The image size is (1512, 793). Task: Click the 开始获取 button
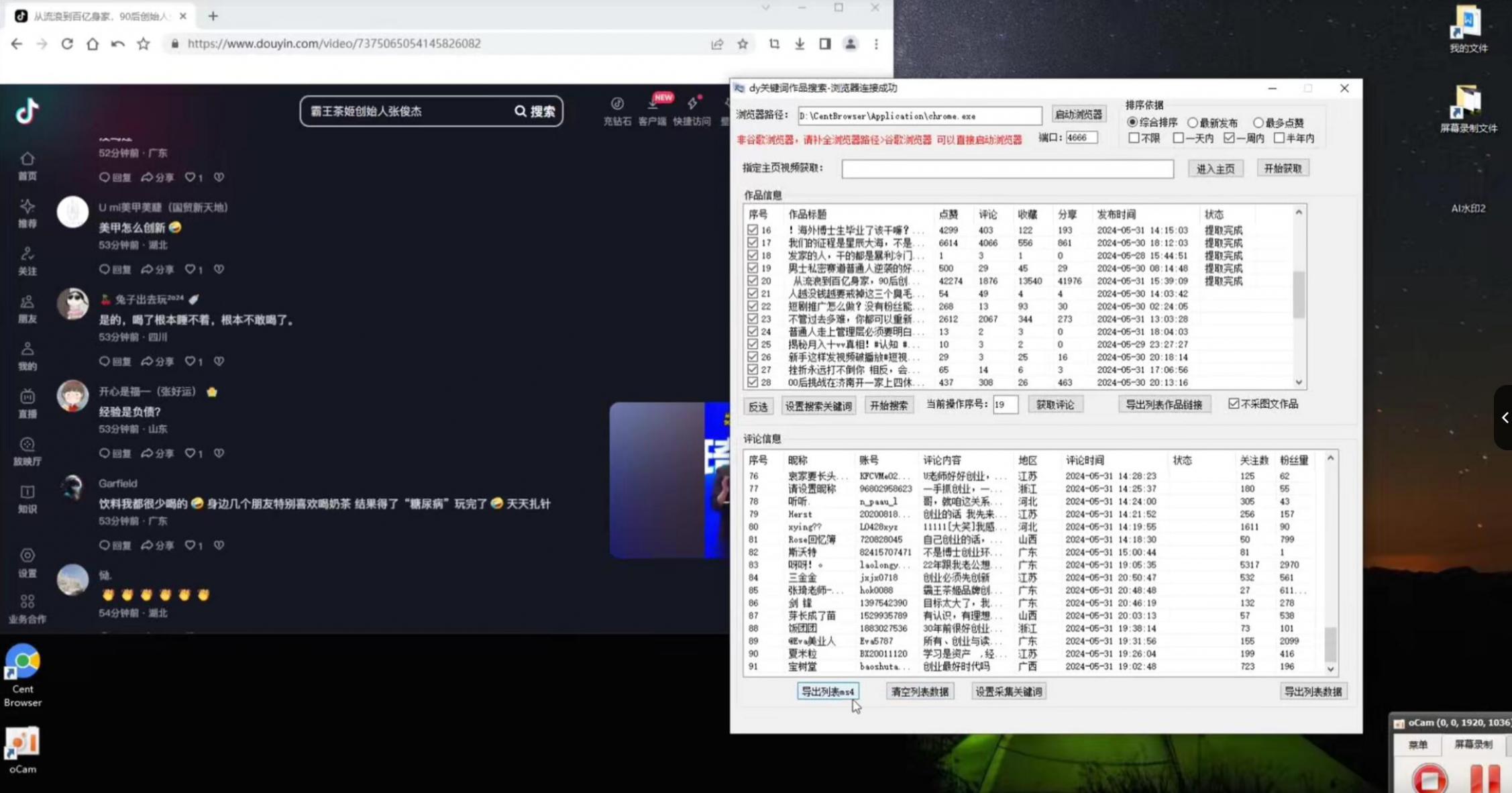click(1283, 168)
